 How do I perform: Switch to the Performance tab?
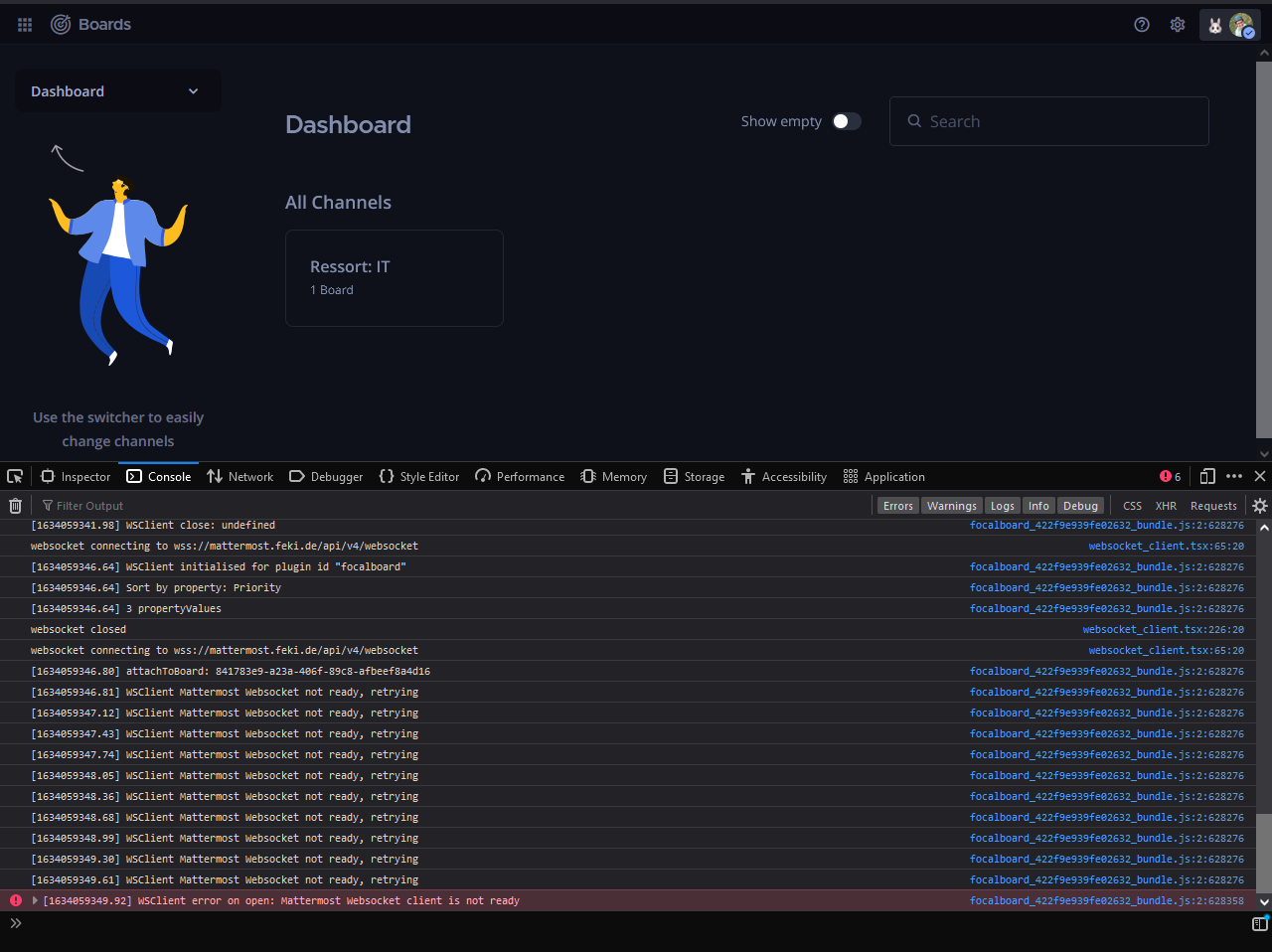point(520,477)
